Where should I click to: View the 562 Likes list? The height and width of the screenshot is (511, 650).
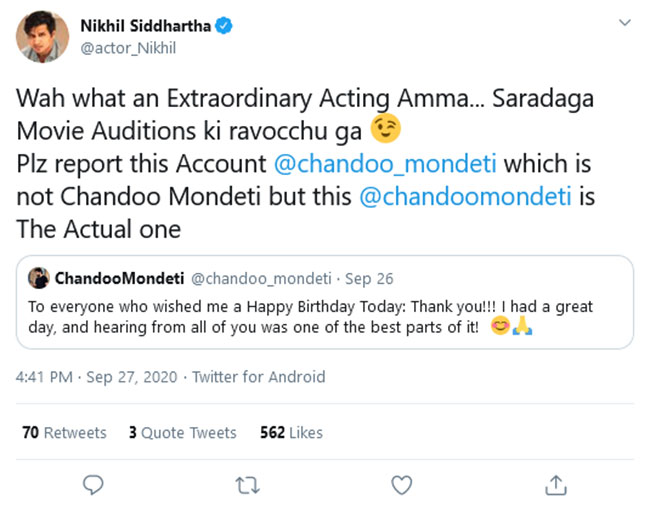(x=291, y=432)
